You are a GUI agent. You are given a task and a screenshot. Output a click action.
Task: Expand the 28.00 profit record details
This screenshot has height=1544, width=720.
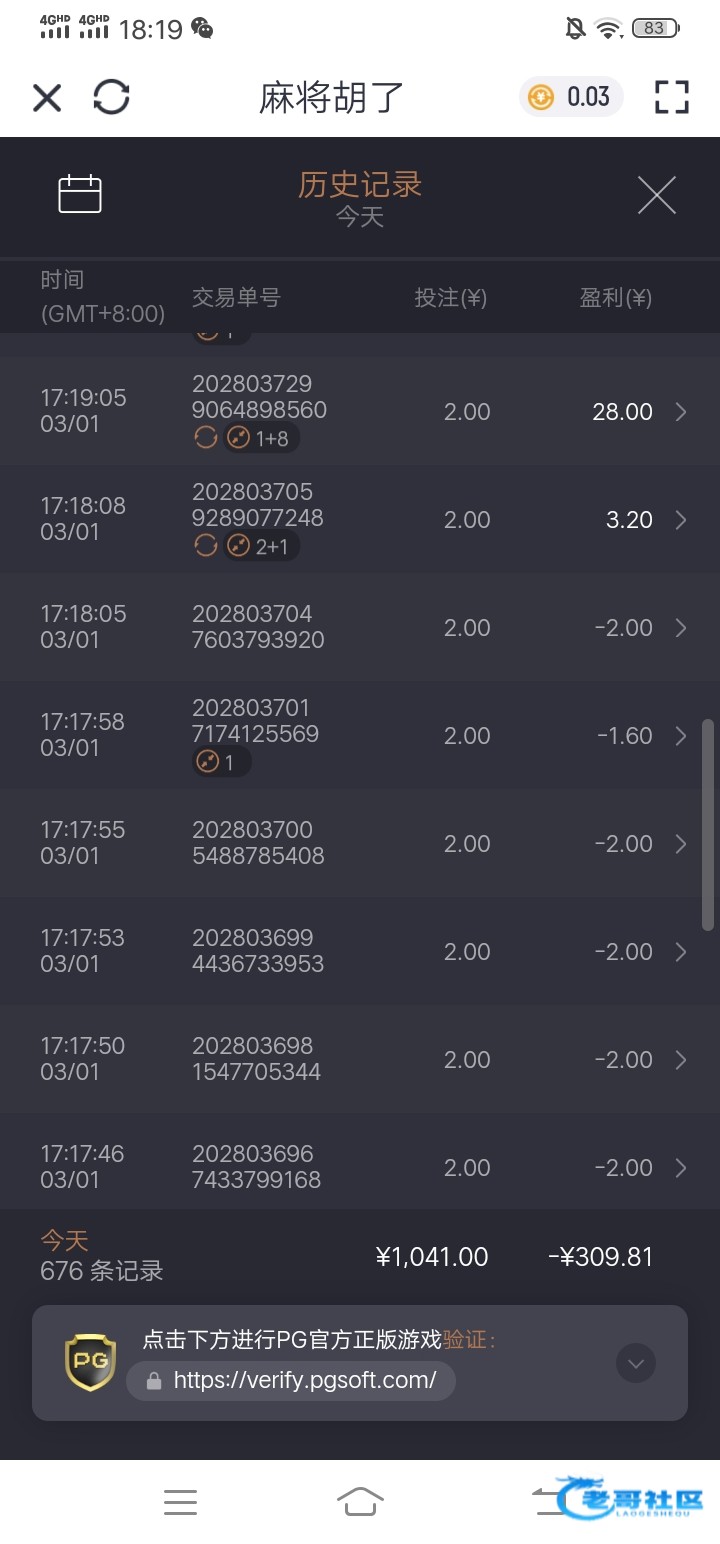point(681,412)
